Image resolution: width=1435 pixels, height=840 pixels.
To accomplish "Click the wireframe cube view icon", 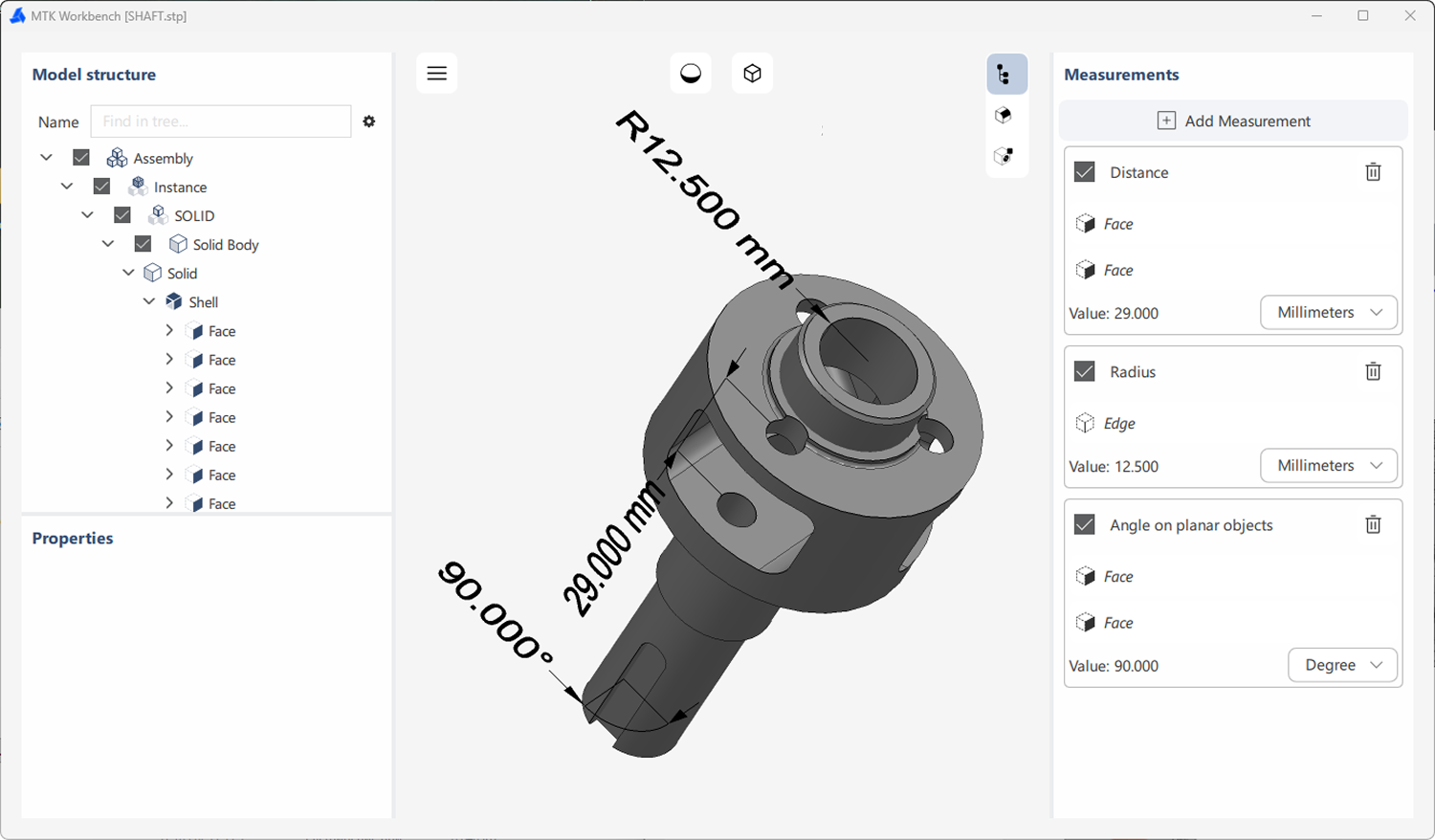I will tap(753, 74).
